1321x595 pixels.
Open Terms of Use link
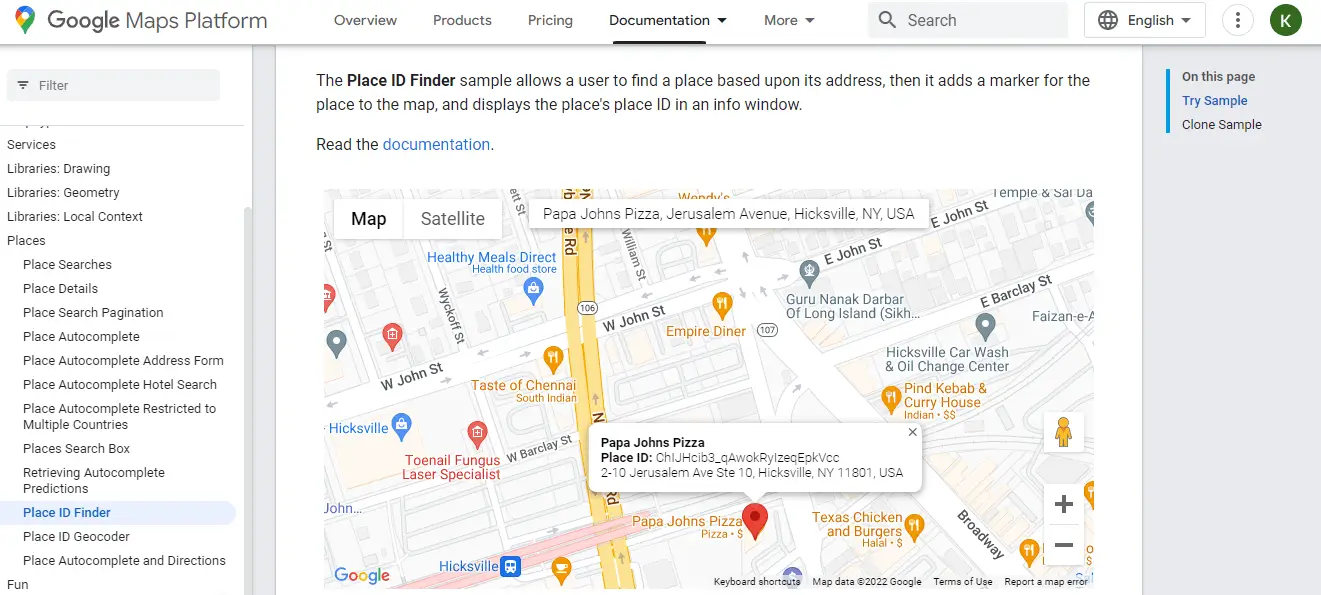pos(962,581)
